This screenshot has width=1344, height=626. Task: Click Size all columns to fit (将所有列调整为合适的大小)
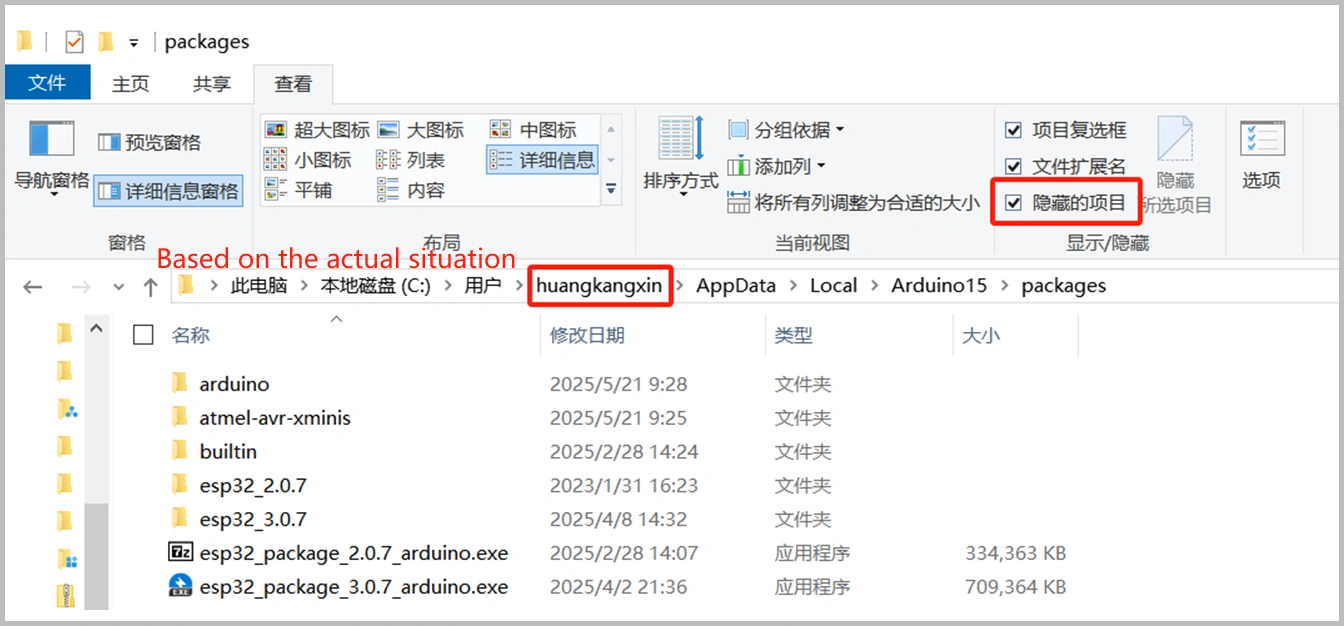[x=855, y=203]
